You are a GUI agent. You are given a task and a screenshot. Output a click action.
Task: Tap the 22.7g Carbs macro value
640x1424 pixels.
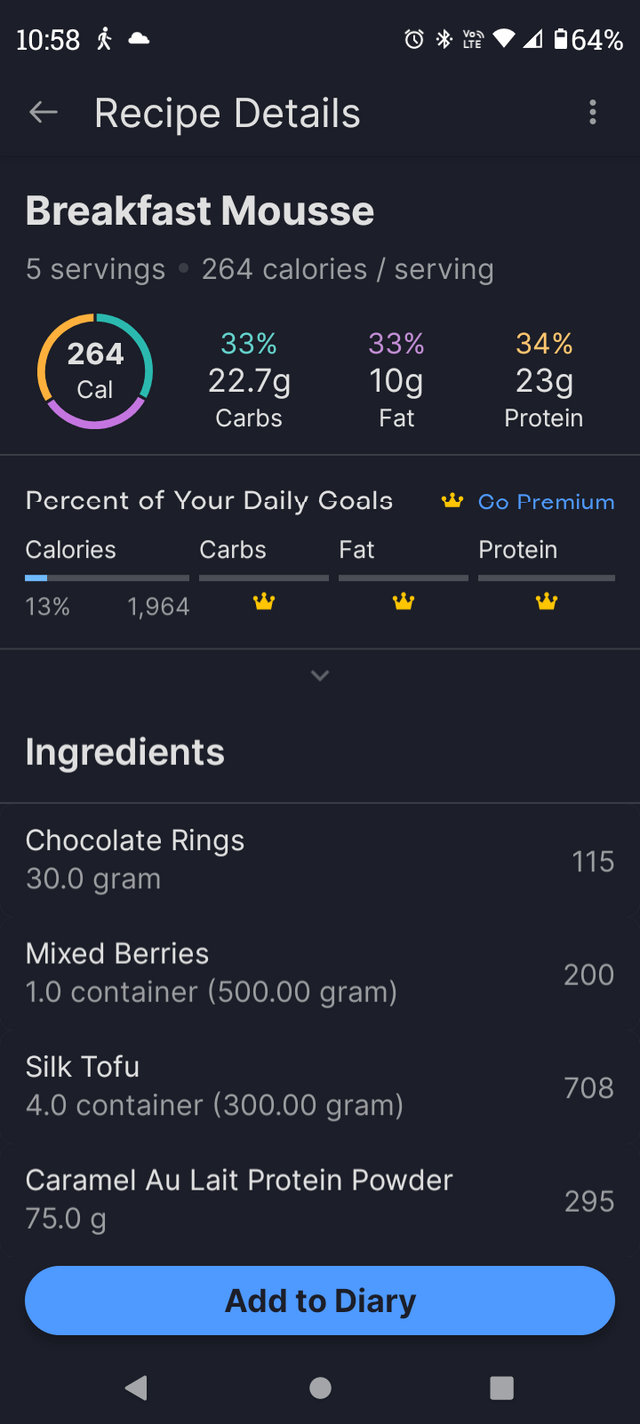[x=249, y=382]
